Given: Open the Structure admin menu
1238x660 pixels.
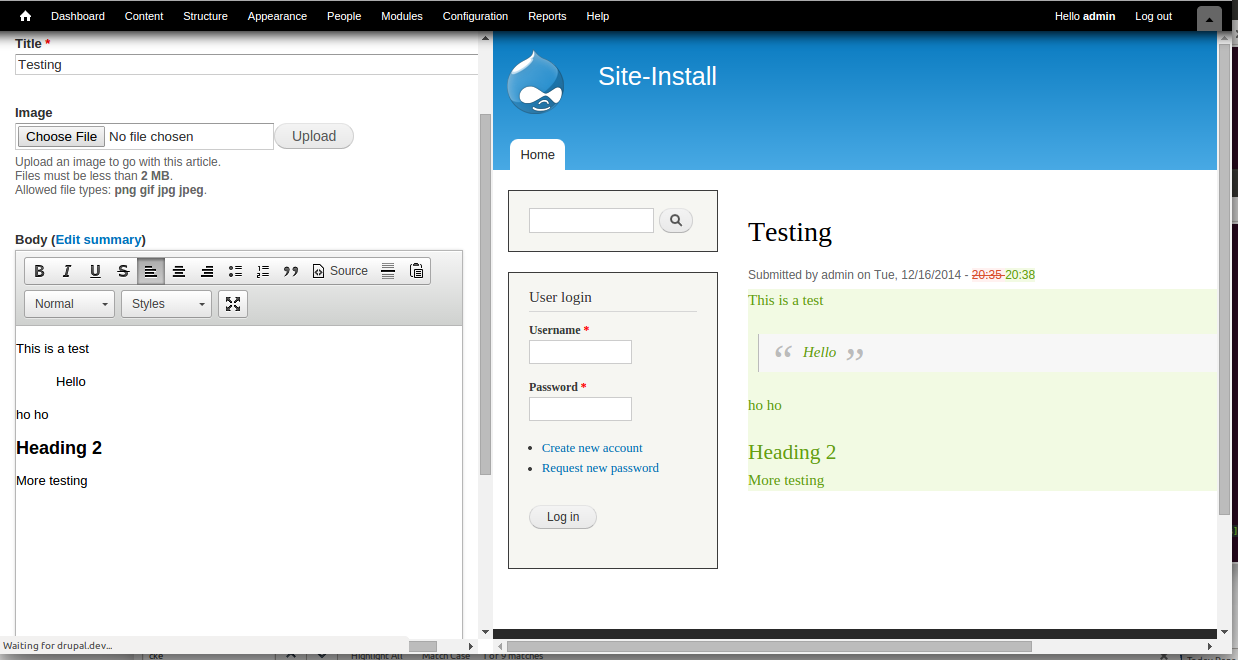Looking at the screenshot, I should coord(205,16).
